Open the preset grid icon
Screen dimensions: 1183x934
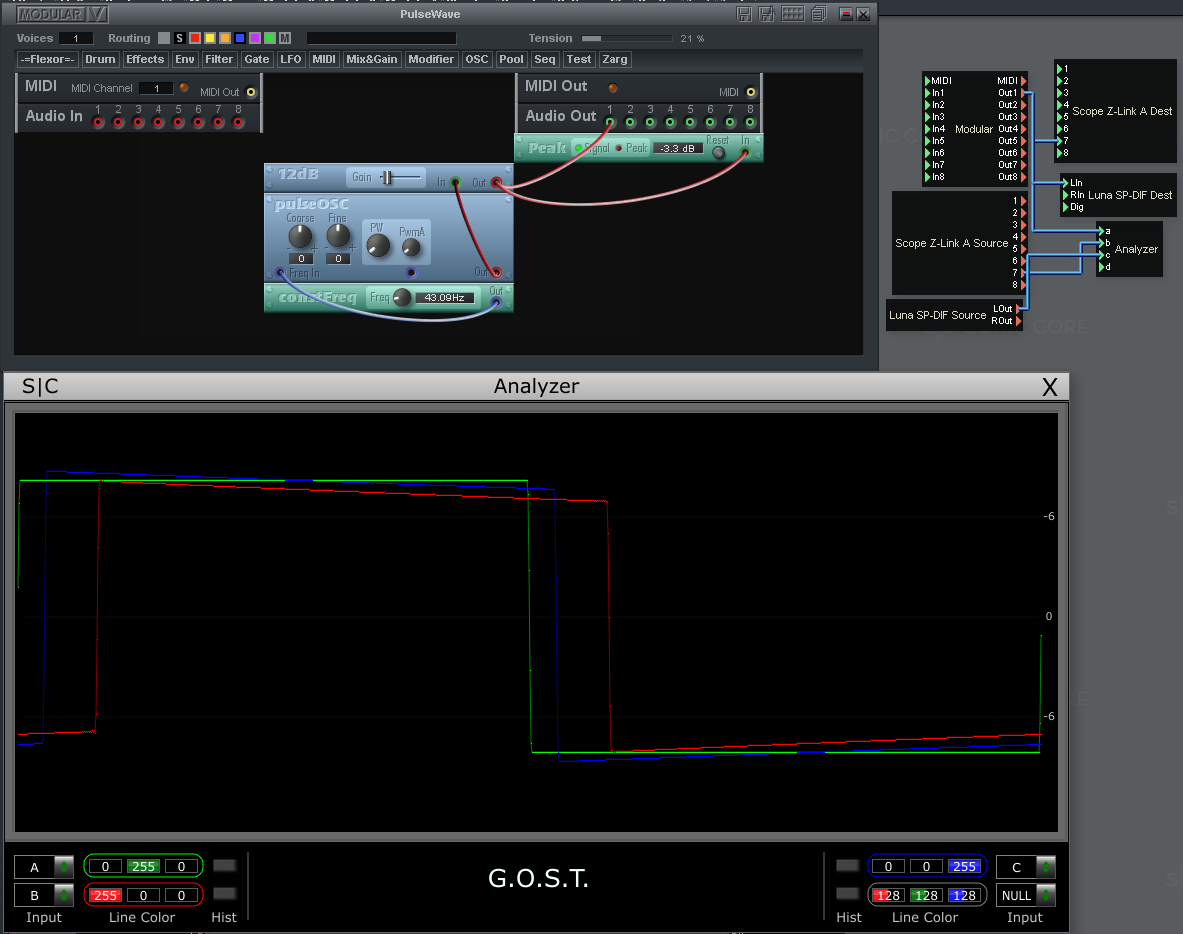(792, 14)
